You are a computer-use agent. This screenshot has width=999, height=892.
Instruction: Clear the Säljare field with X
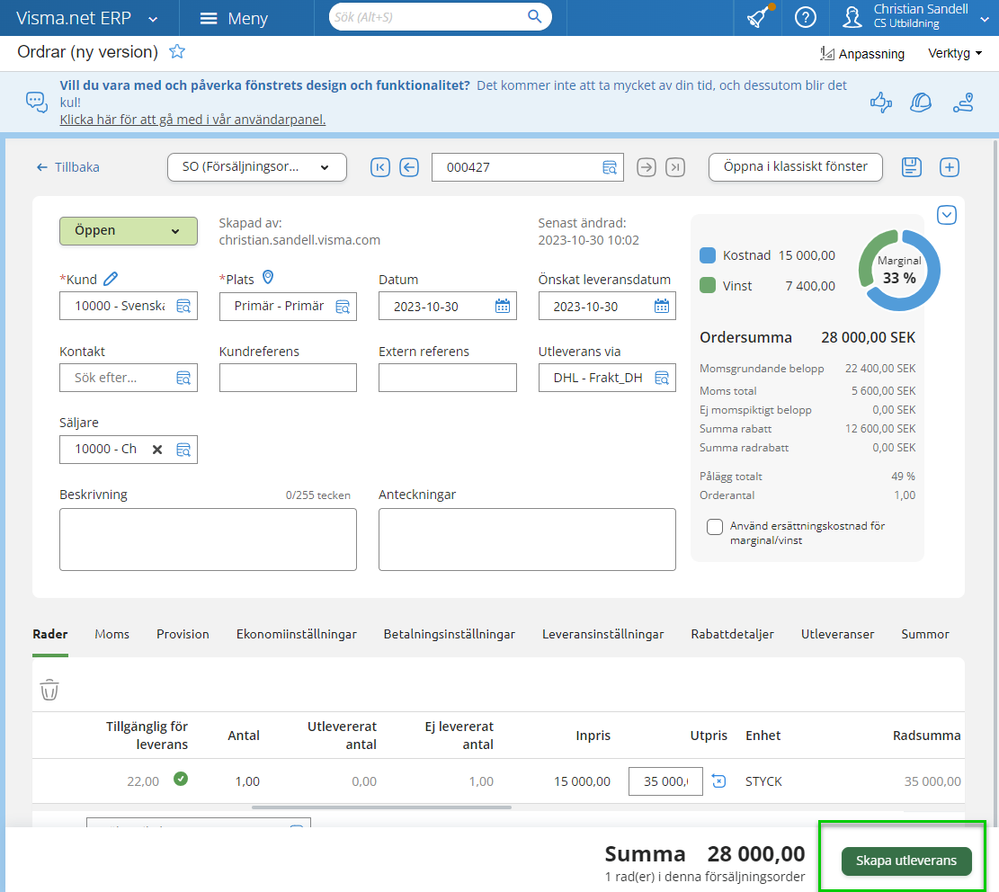coord(157,450)
